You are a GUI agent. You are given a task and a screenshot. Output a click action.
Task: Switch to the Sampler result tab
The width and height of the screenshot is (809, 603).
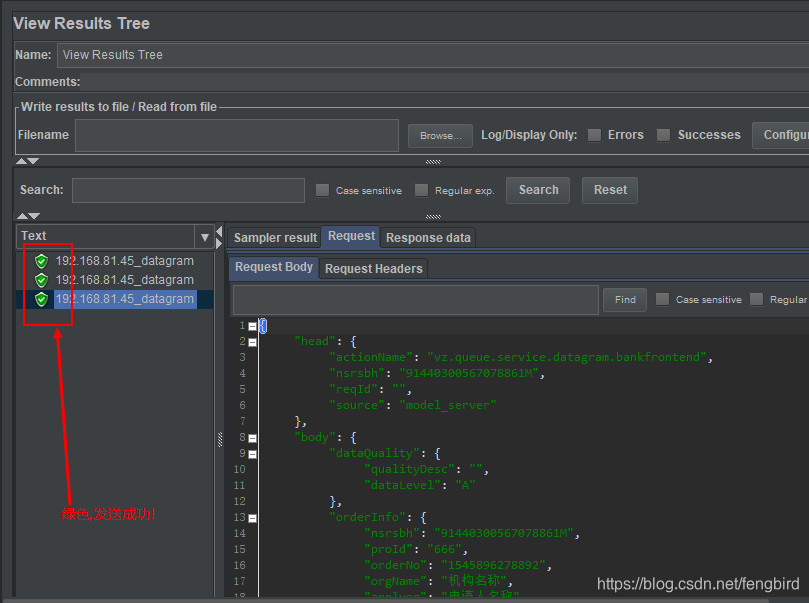(x=275, y=238)
